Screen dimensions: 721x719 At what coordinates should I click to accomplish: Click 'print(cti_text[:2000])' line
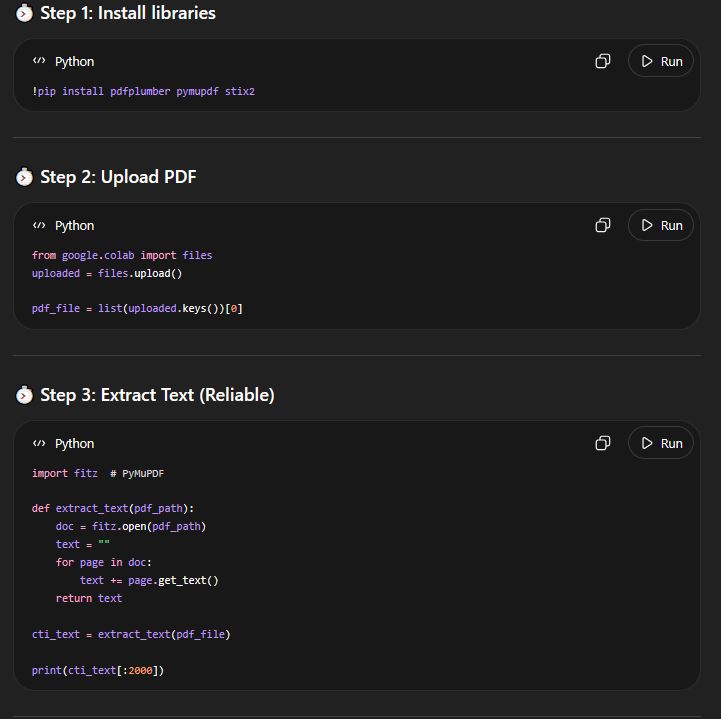click(97, 671)
